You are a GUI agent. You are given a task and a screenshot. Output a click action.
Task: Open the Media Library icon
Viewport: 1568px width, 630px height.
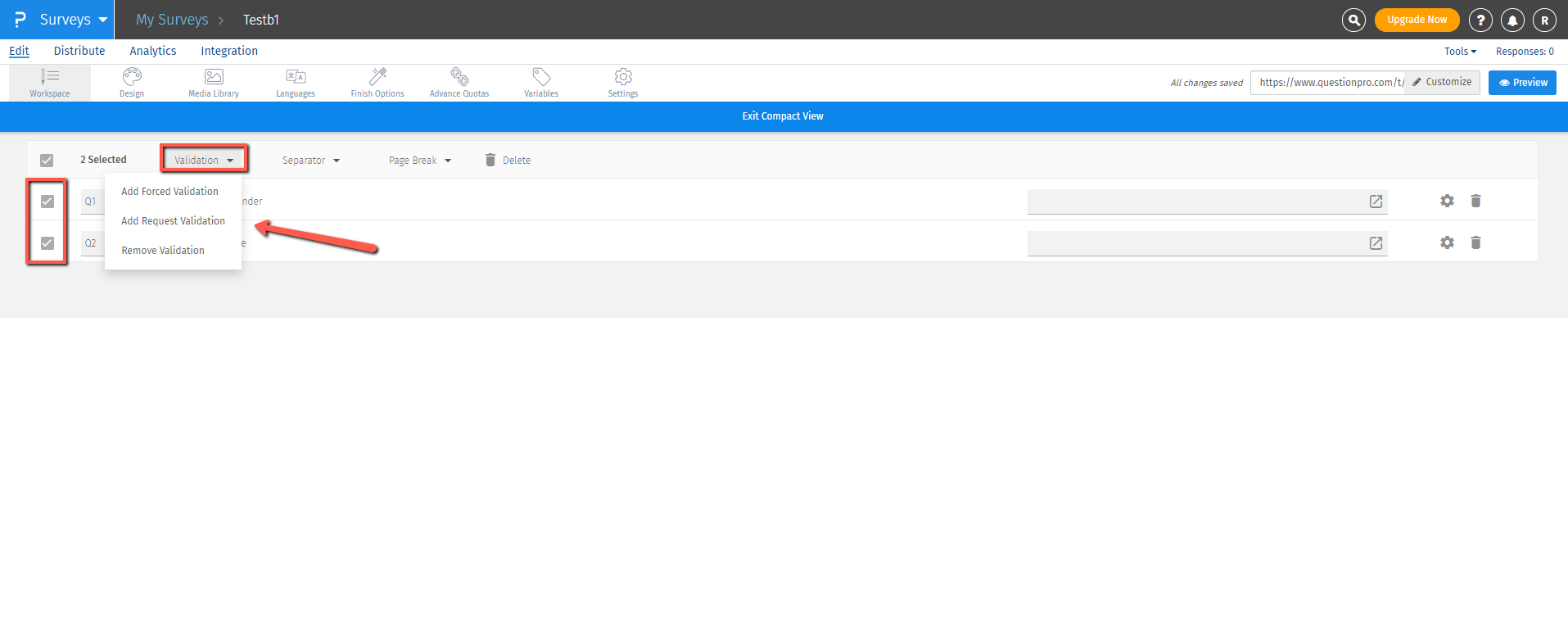click(x=214, y=77)
